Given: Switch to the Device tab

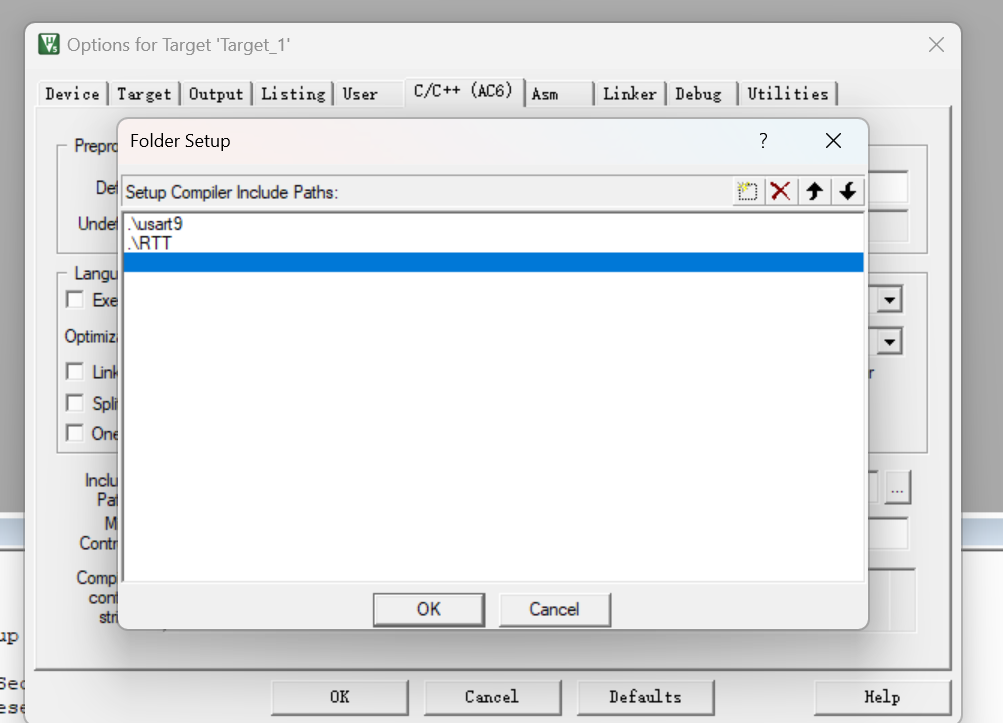Looking at the screenshot, I should 72,94.
